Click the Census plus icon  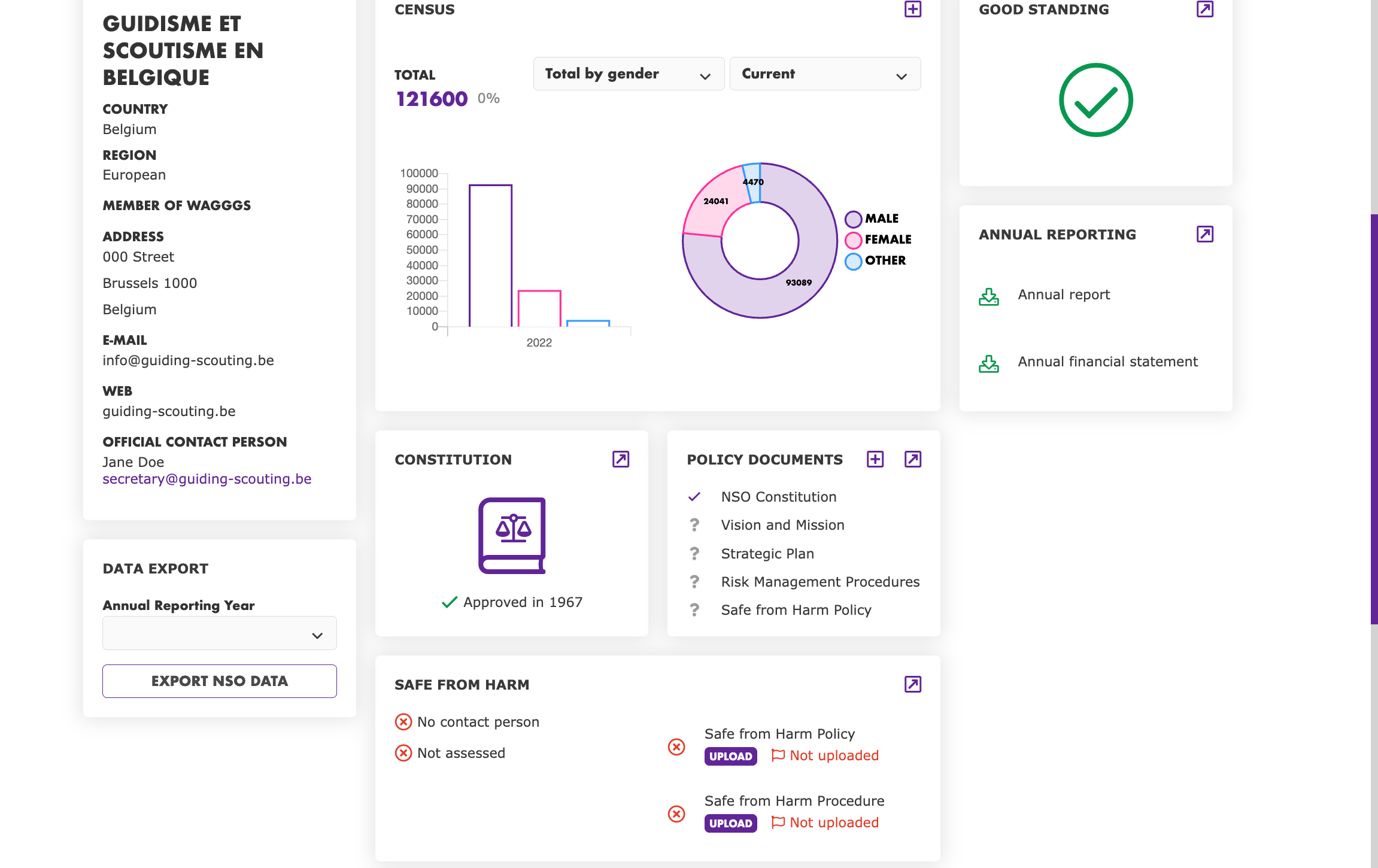(912, 9)
